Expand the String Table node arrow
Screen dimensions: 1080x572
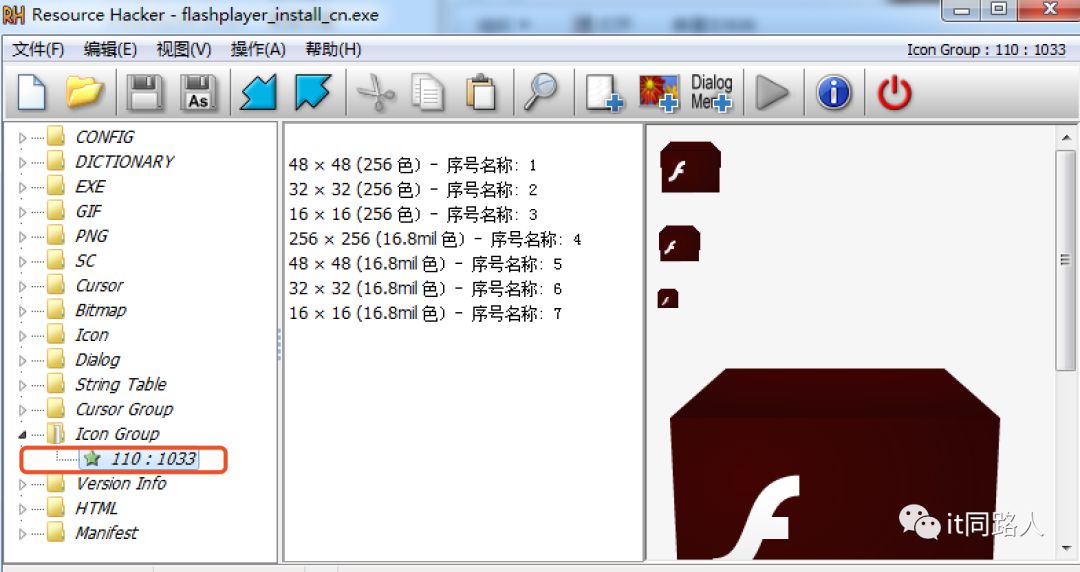22,385
